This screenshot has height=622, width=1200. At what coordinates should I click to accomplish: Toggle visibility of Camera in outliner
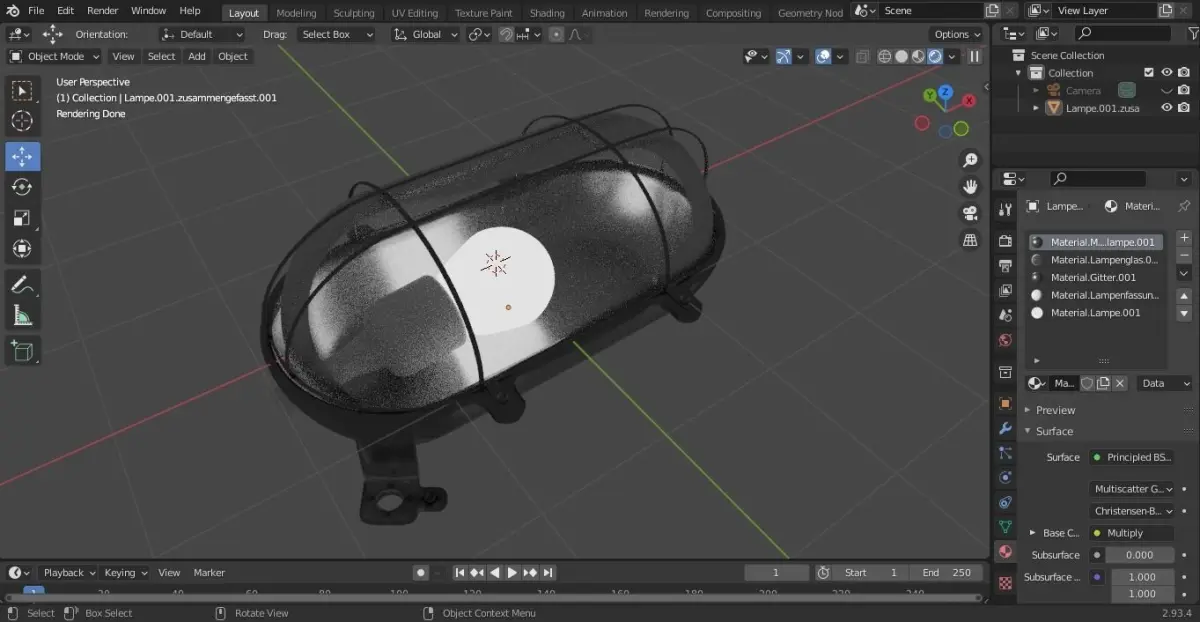click(x=1166, y=90)
